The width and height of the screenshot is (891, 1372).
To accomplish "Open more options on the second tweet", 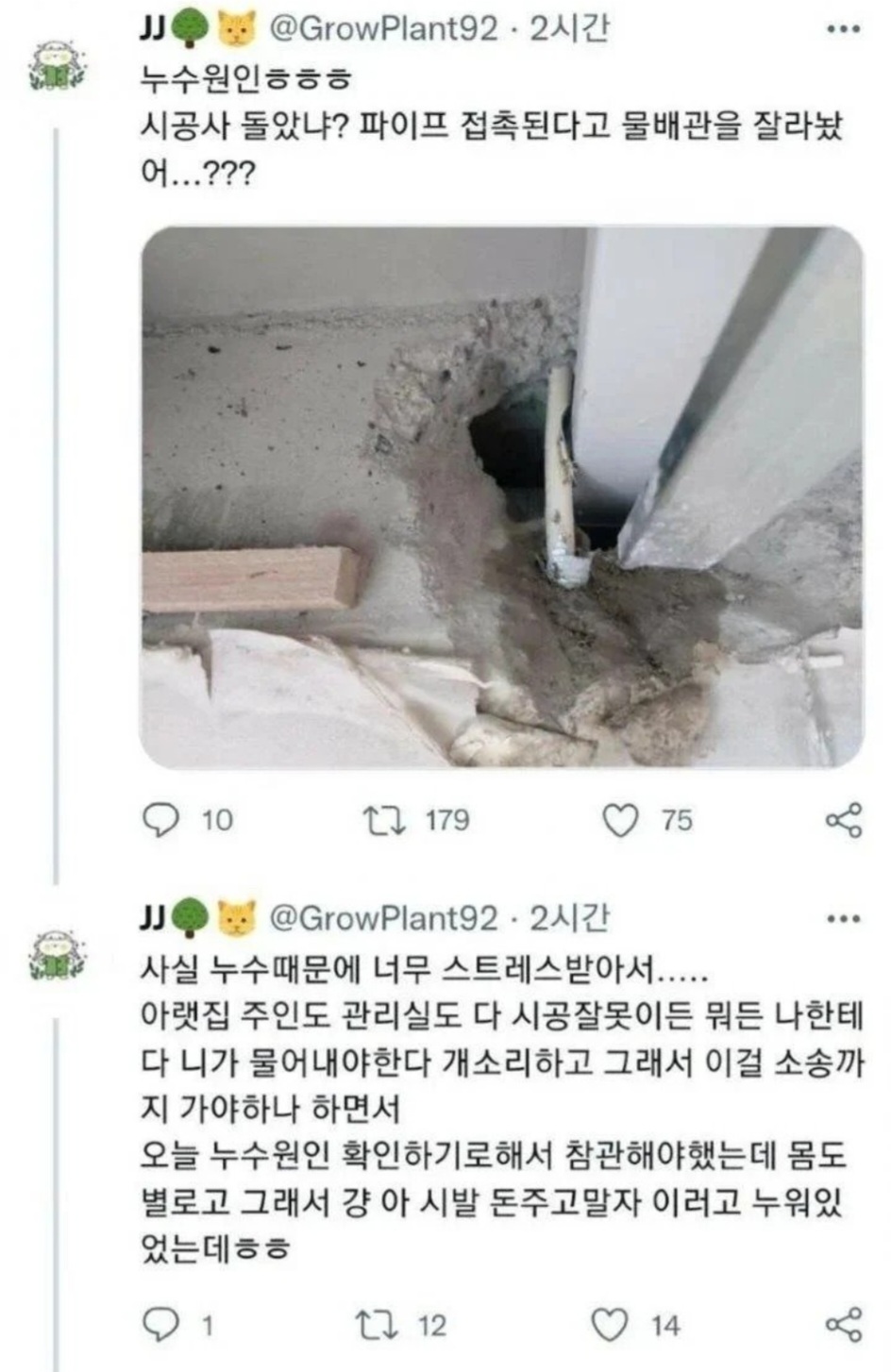I will [x=843, y=918].
